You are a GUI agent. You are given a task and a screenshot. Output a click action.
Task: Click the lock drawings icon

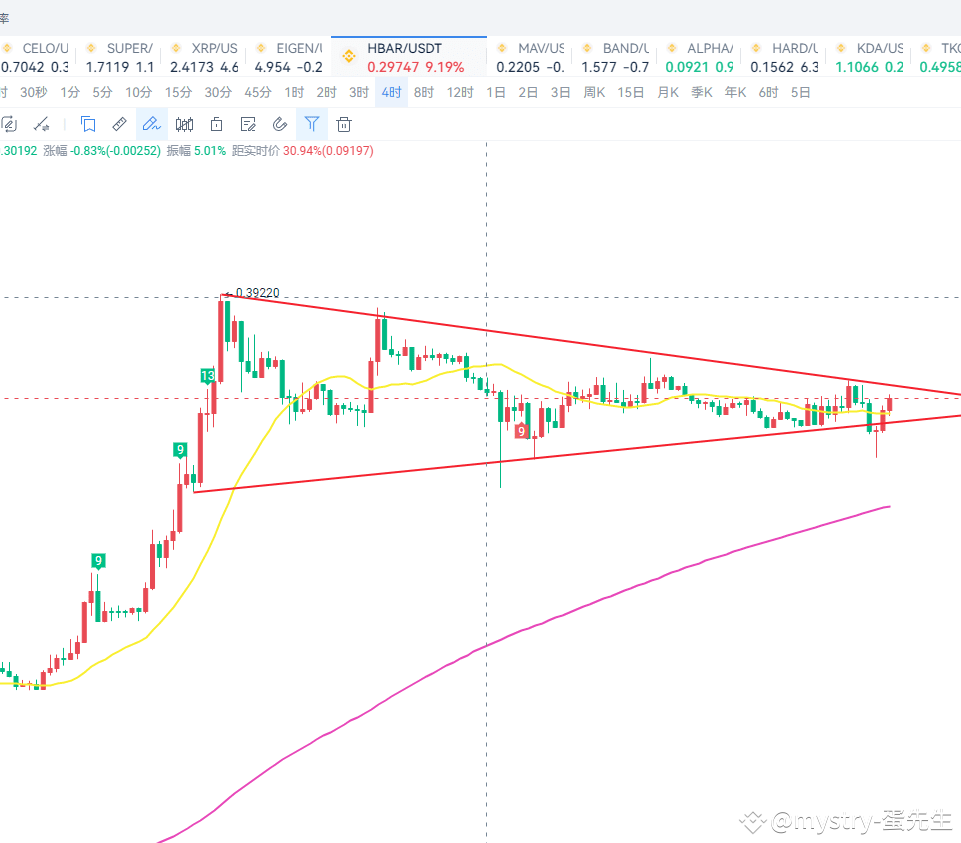tap(216, 124)
